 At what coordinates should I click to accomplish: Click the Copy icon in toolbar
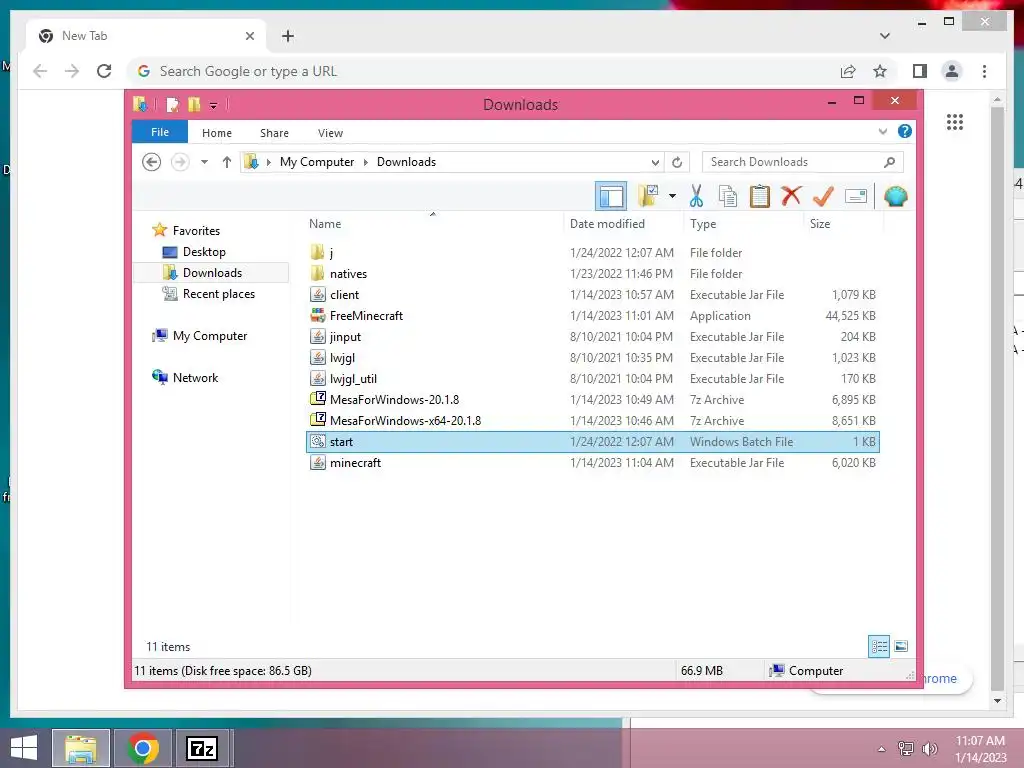[x=728, y=196]
